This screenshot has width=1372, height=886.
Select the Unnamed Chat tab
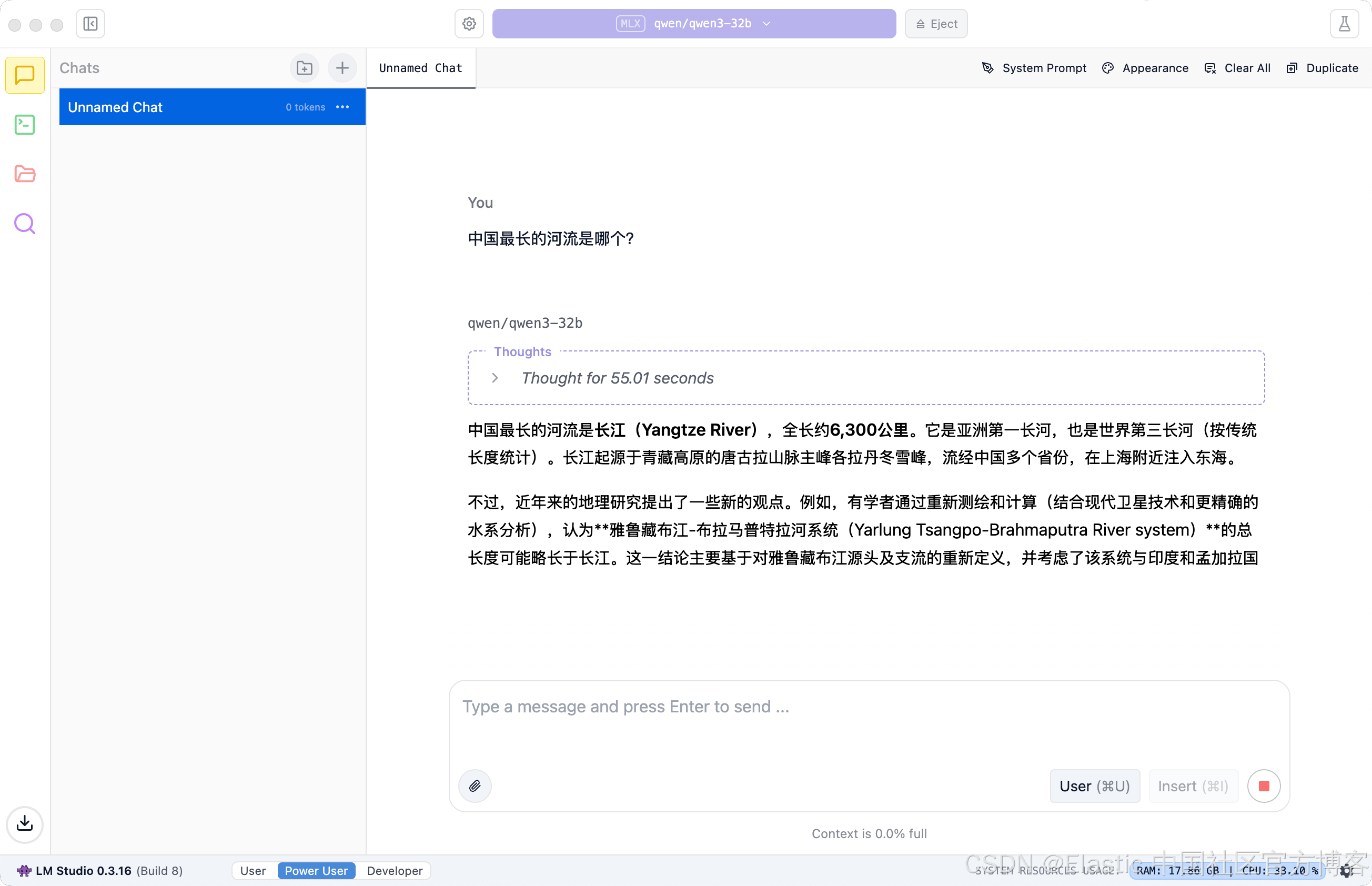pos(420,68)
